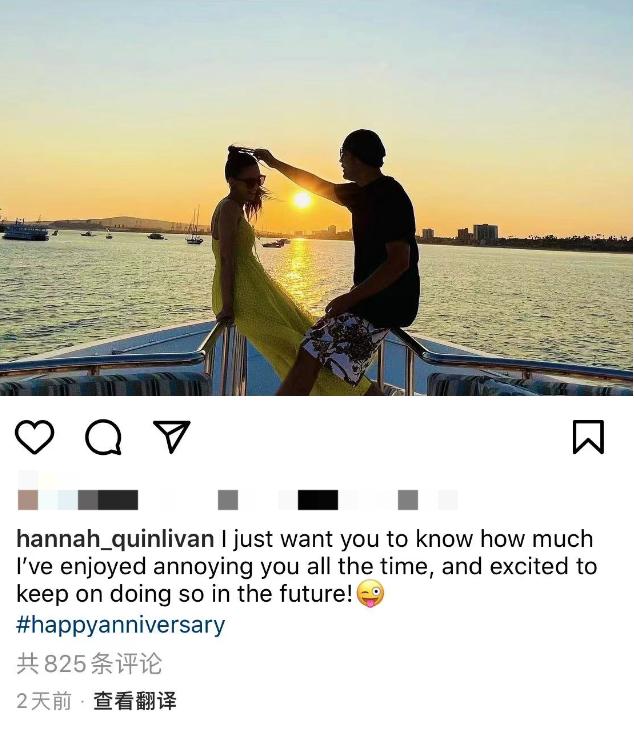
Task: Click the black pixelated block in likes row
Action: tap(318, 500)
